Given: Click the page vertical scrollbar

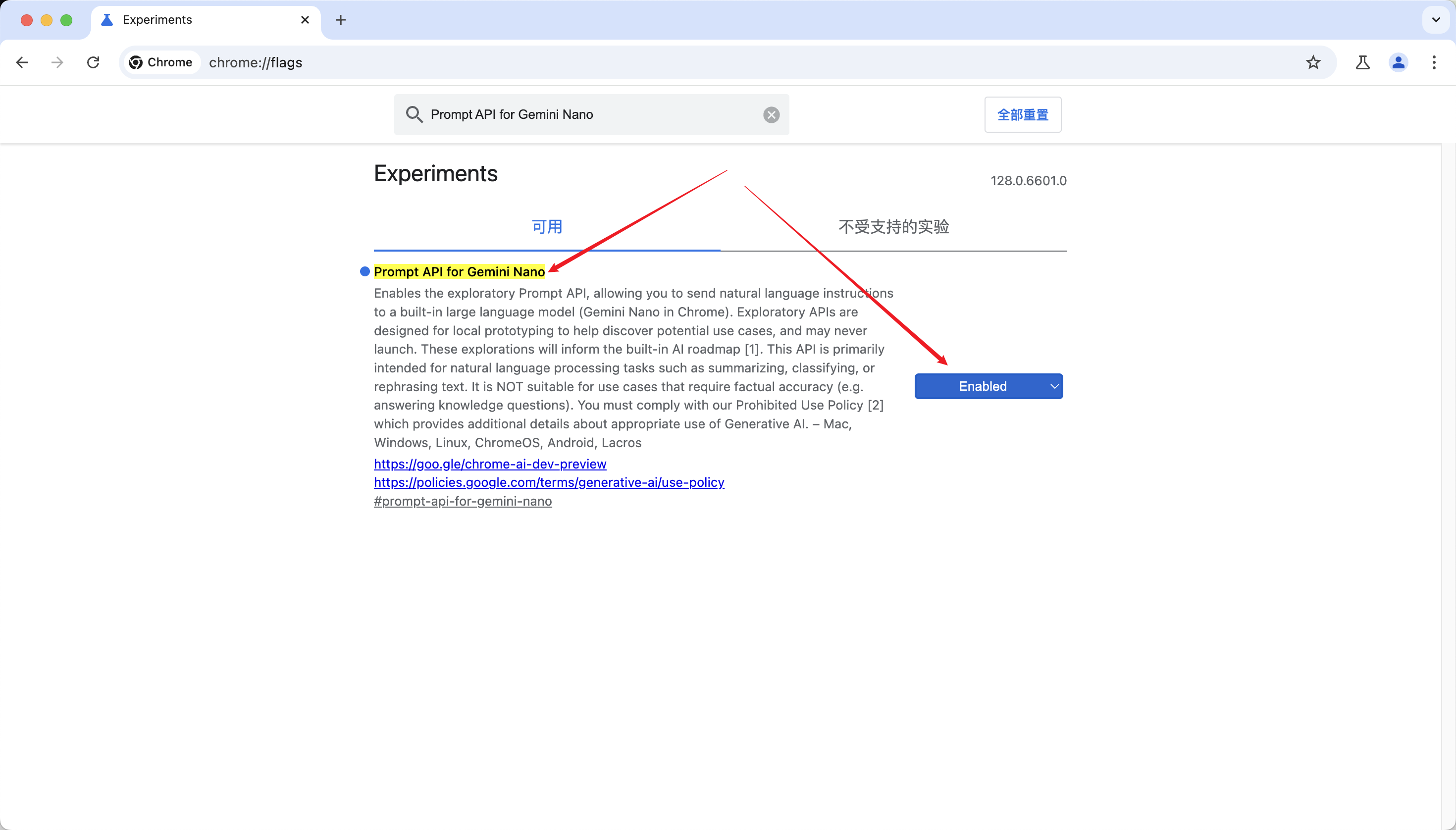Looking at the screenshot, I should click(1448, 486).
